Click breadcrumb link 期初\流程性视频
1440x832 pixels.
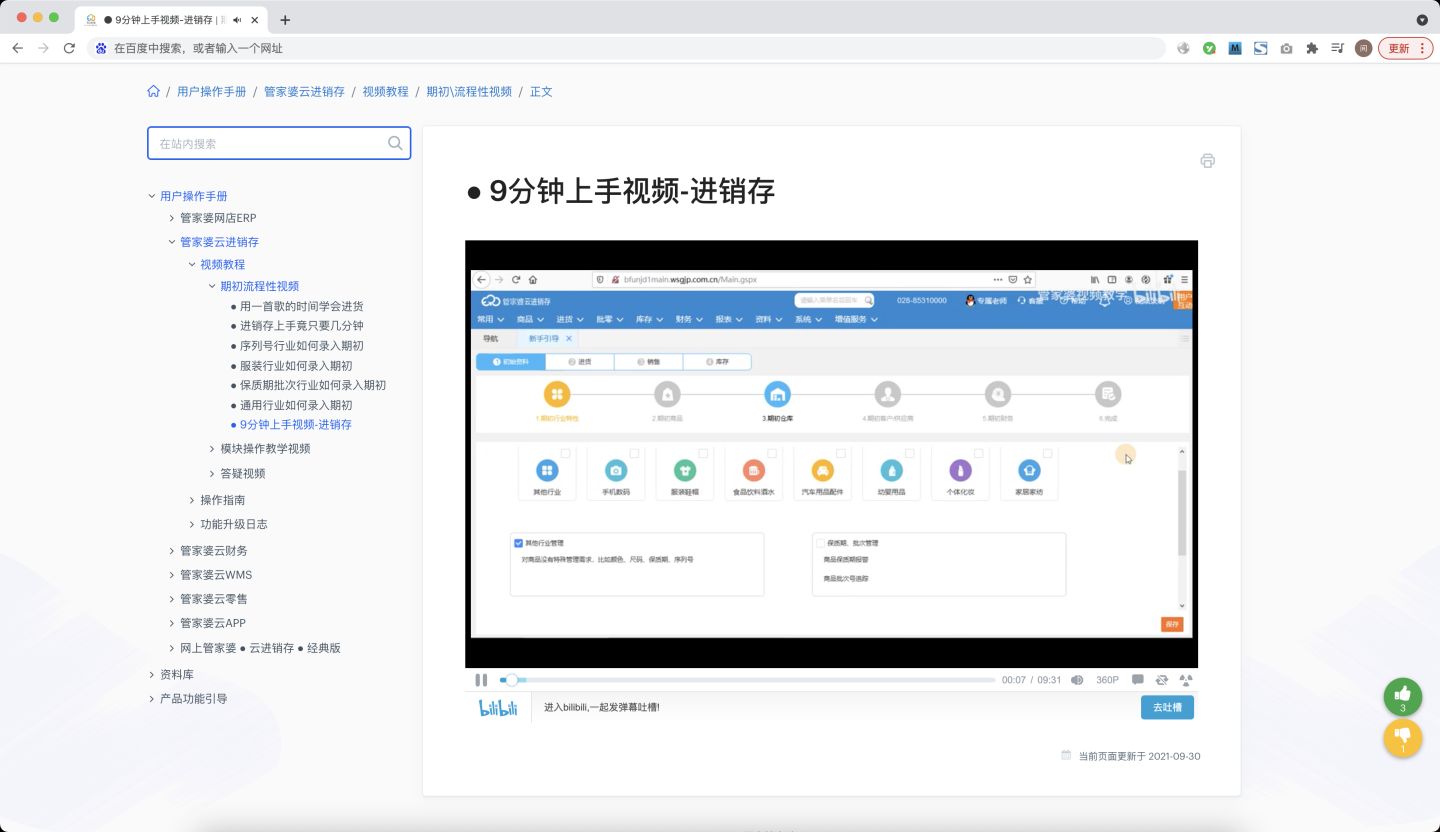click(x=469, y=91)
